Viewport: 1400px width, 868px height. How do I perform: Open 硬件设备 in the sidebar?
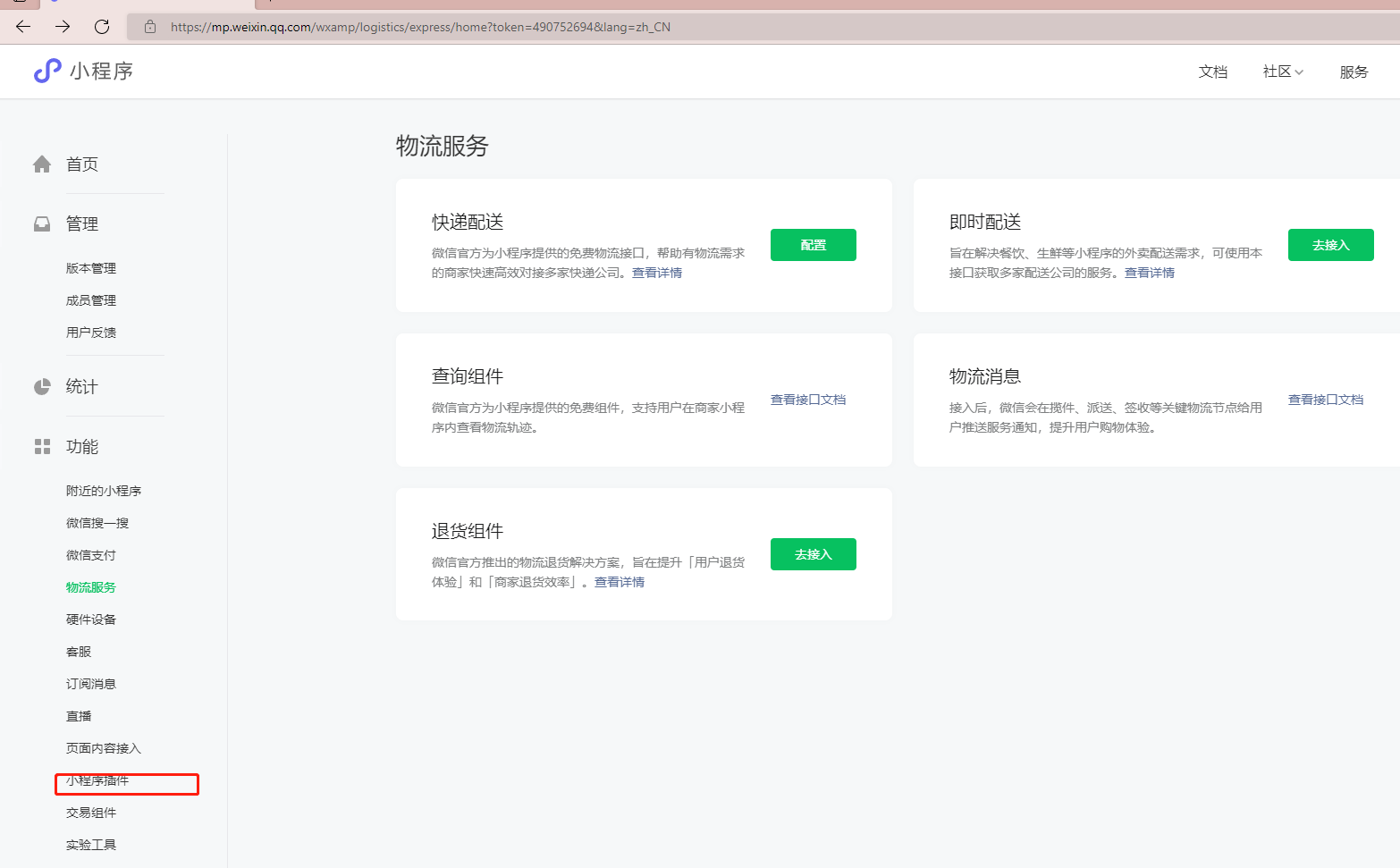pos(91,619)
